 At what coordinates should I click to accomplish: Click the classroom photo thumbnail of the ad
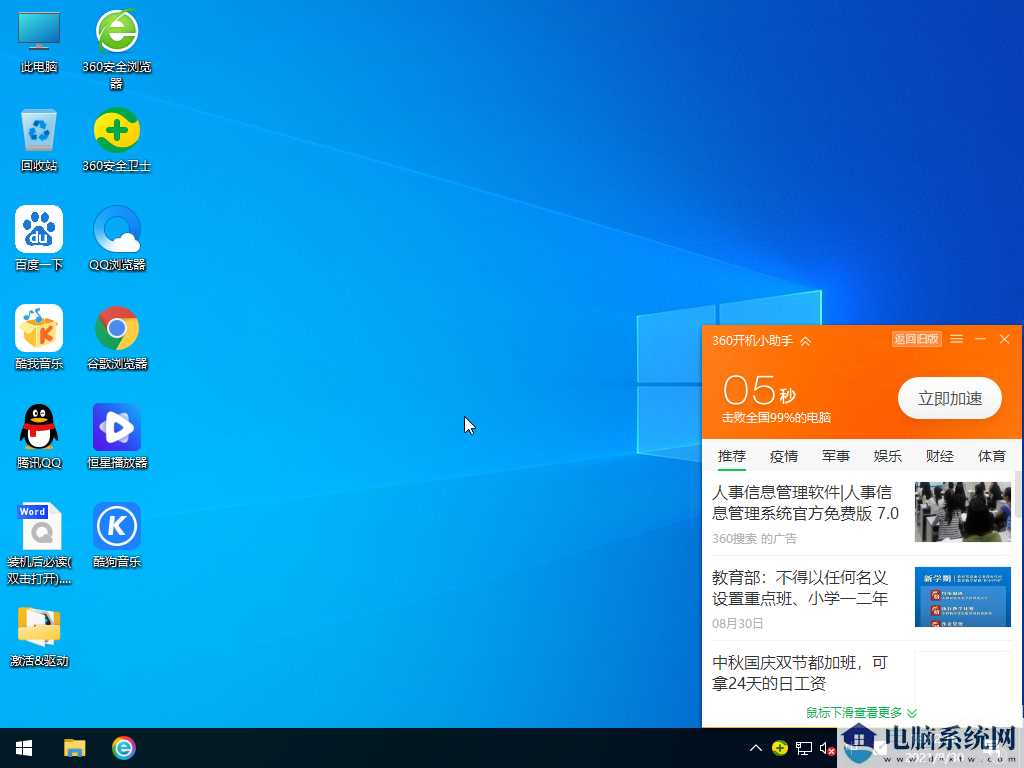click(963, 512)
